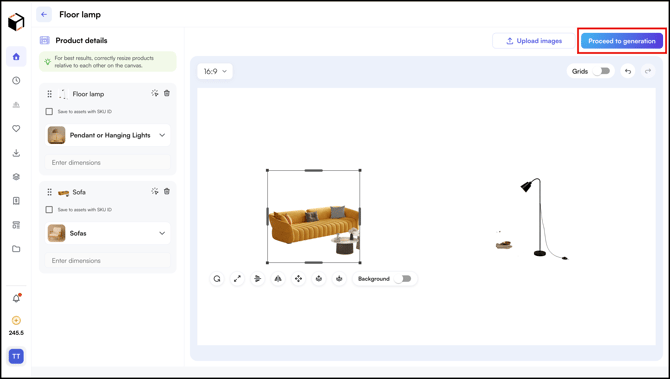Click the flip mirror icon in canvas toolbar
Viewport: 670px width, 379px height.
278,279
